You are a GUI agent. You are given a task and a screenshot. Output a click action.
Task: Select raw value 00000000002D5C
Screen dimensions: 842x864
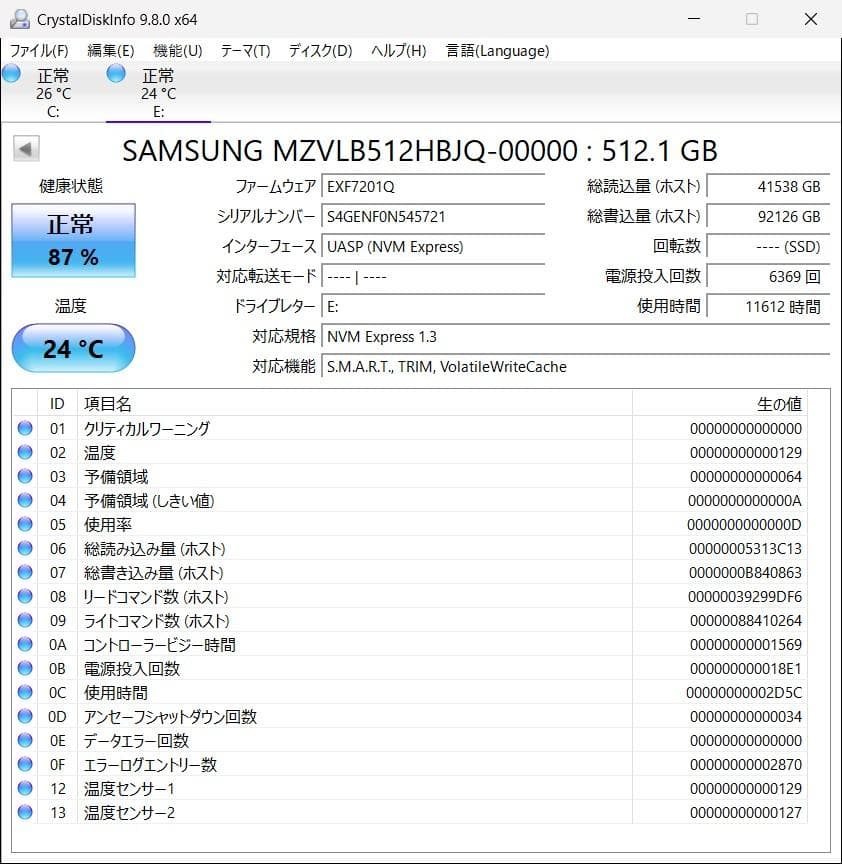tap(744, 693)
